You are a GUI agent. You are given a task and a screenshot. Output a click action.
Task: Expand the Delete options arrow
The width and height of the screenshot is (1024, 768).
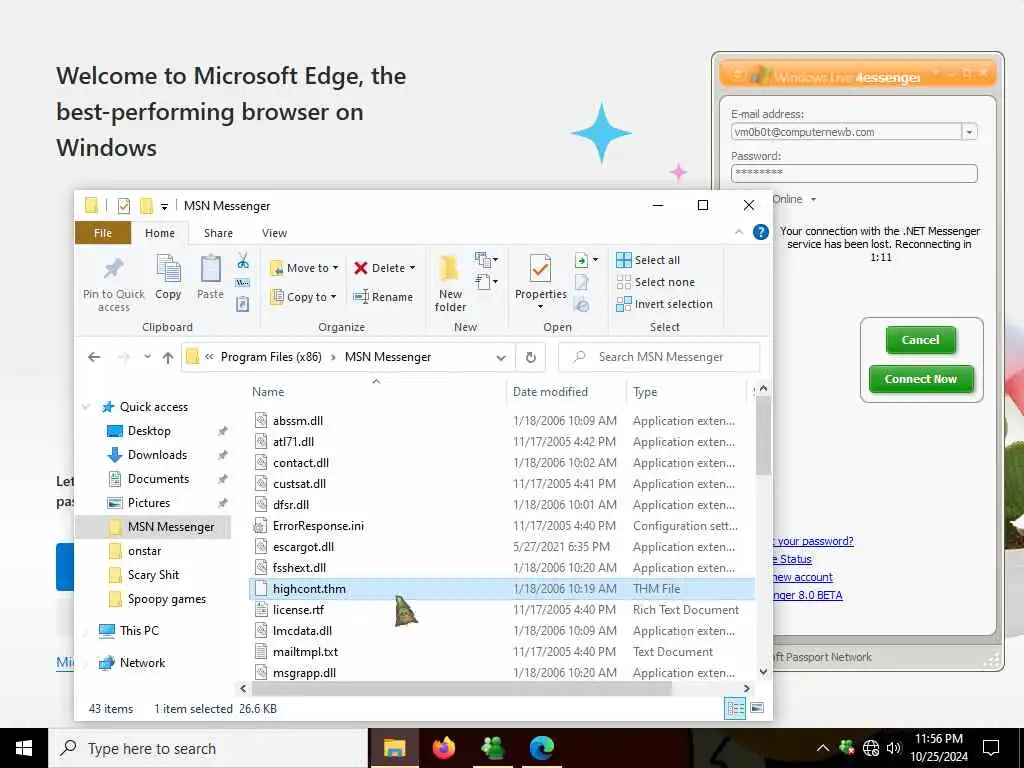click(412, 268)
